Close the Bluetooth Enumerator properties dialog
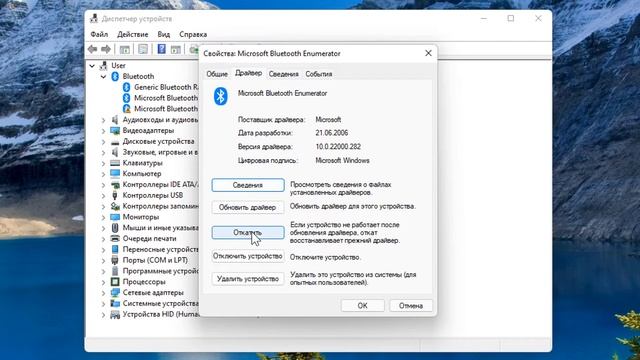The width and height of the screenshot is (640, 360). coord(428,53)
